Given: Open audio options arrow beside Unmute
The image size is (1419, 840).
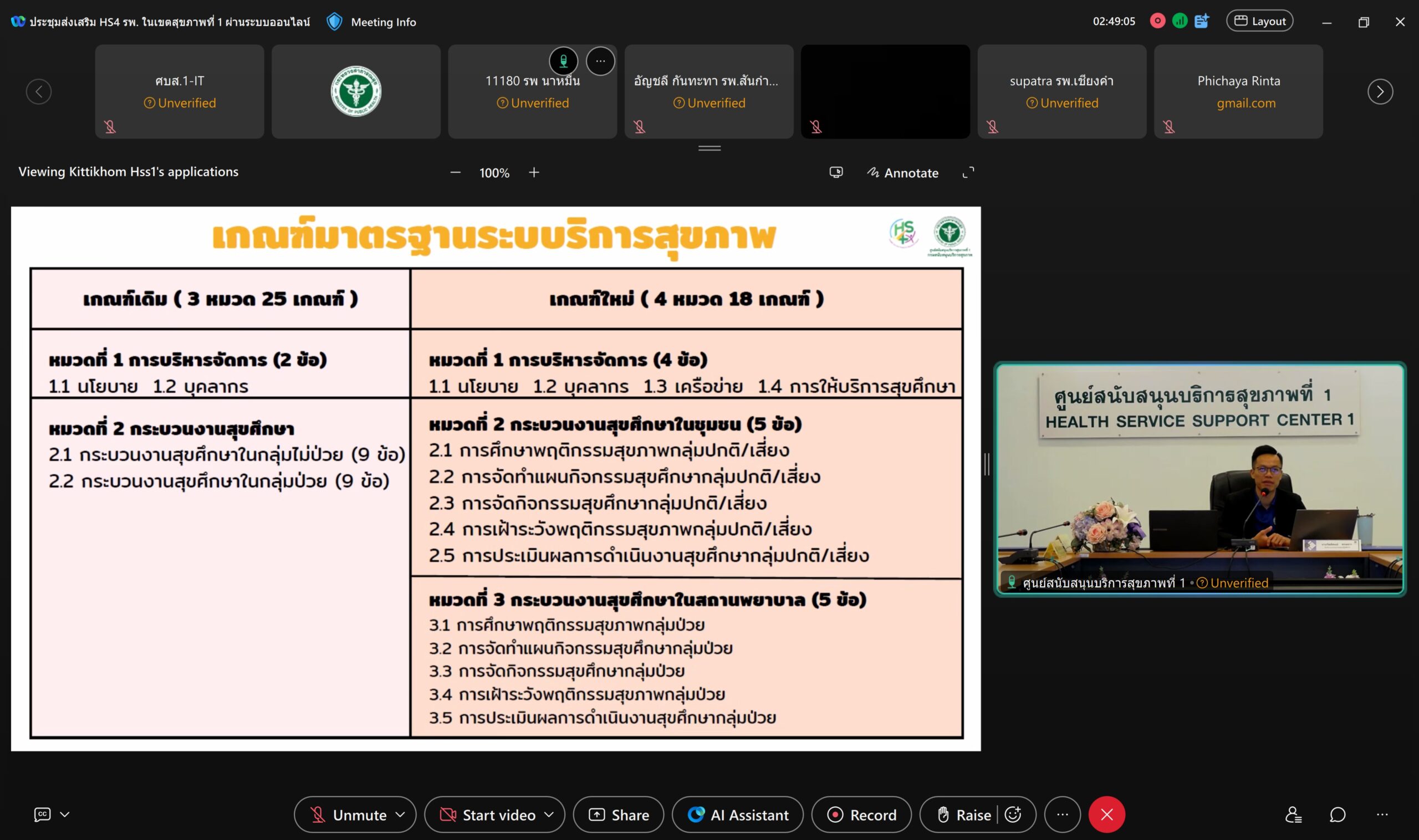Looking at the screenshot, I should (400, 815).
